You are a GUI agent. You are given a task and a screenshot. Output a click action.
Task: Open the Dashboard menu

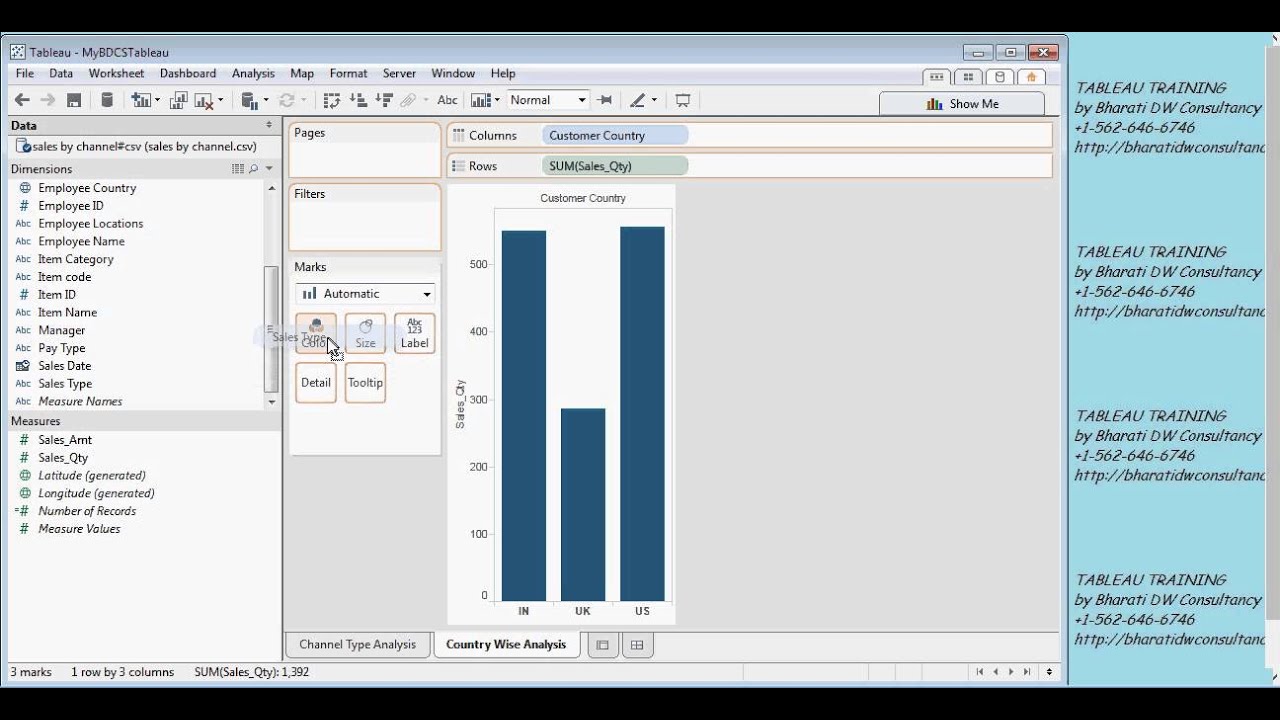188,73
